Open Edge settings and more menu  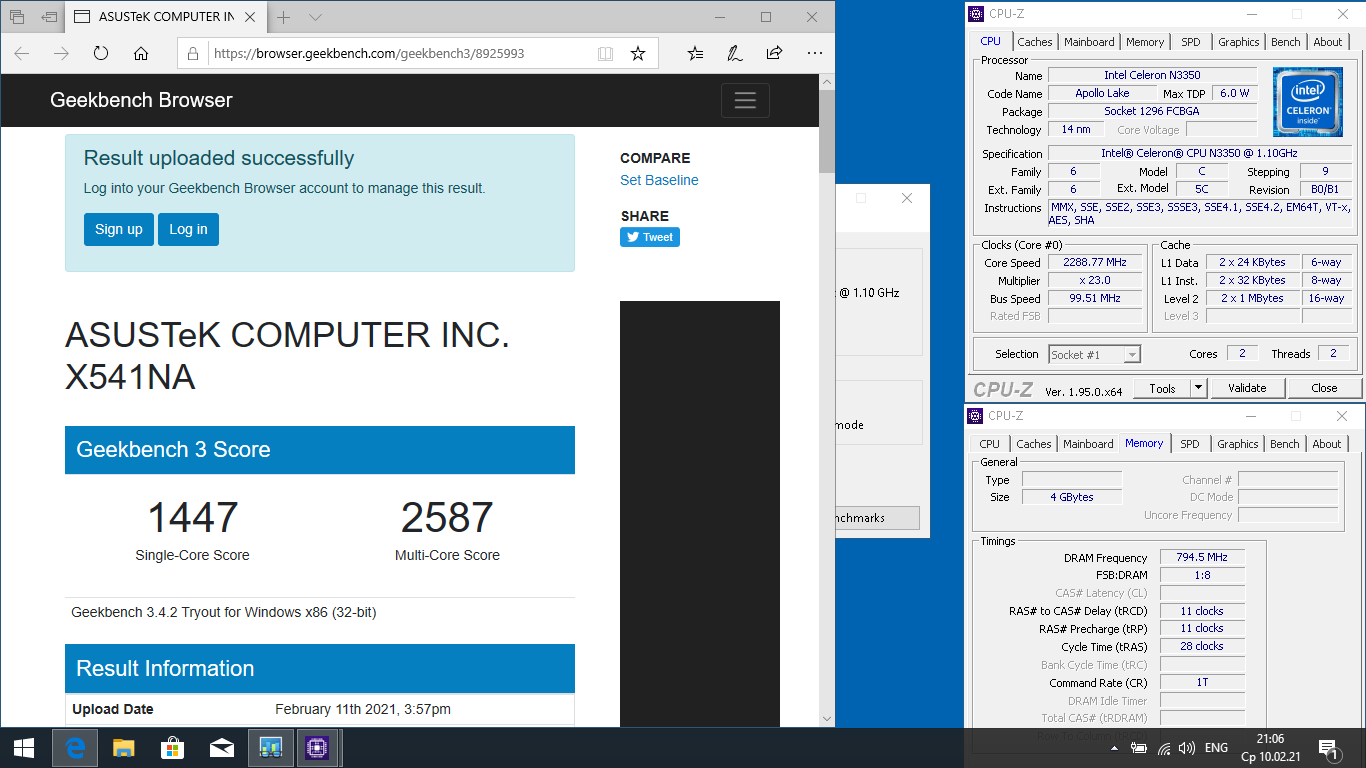tap(815, 54)
